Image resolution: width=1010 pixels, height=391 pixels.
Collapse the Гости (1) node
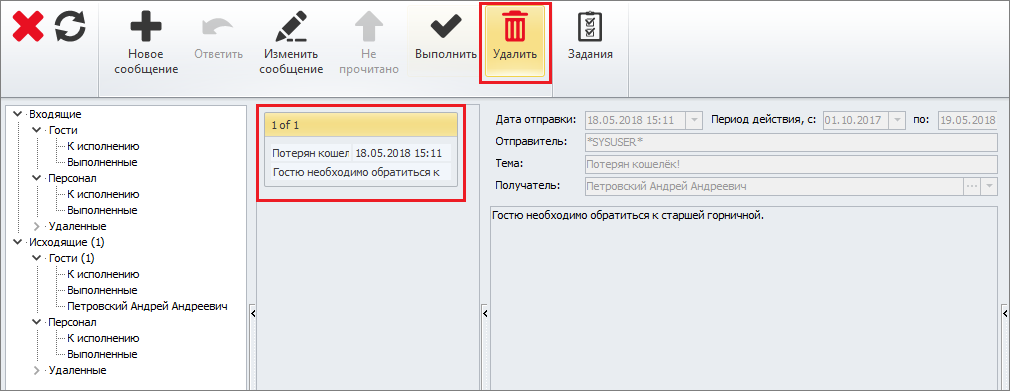[x=37, y=258]
